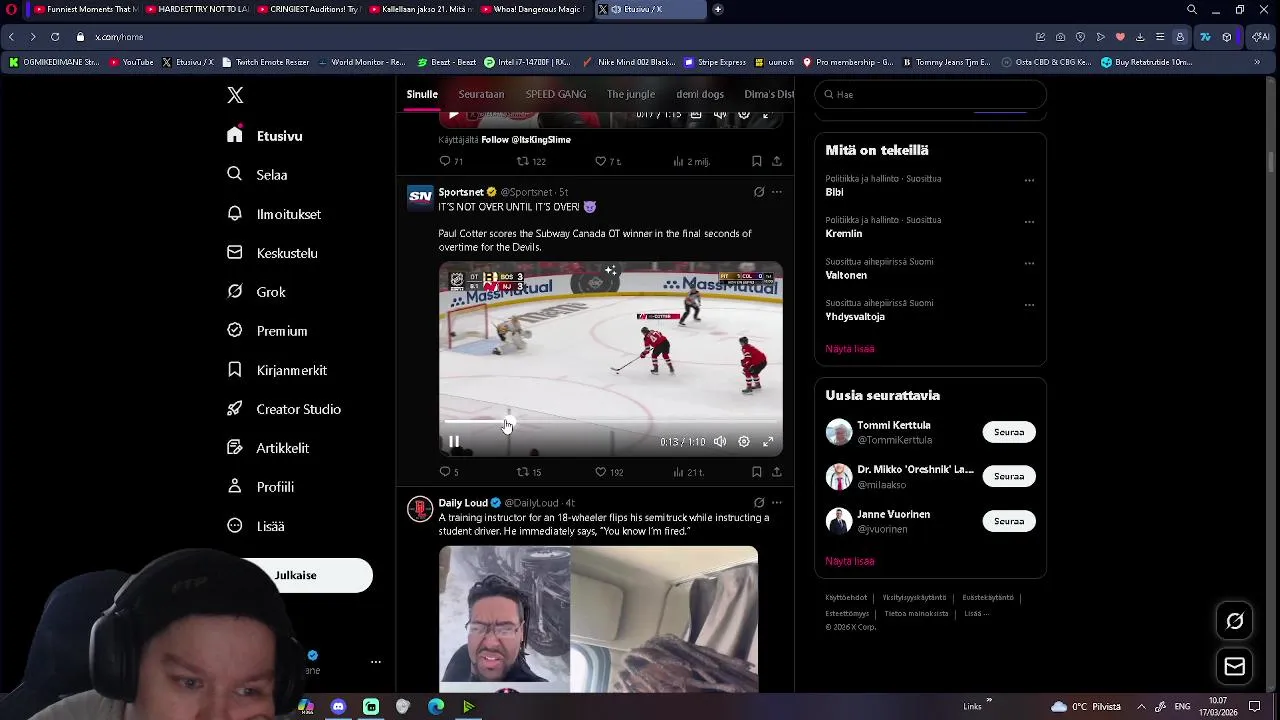This screenshot has width=1280, height=720.
Task: Bookmark the Sportsnet post
Action: 756,472
